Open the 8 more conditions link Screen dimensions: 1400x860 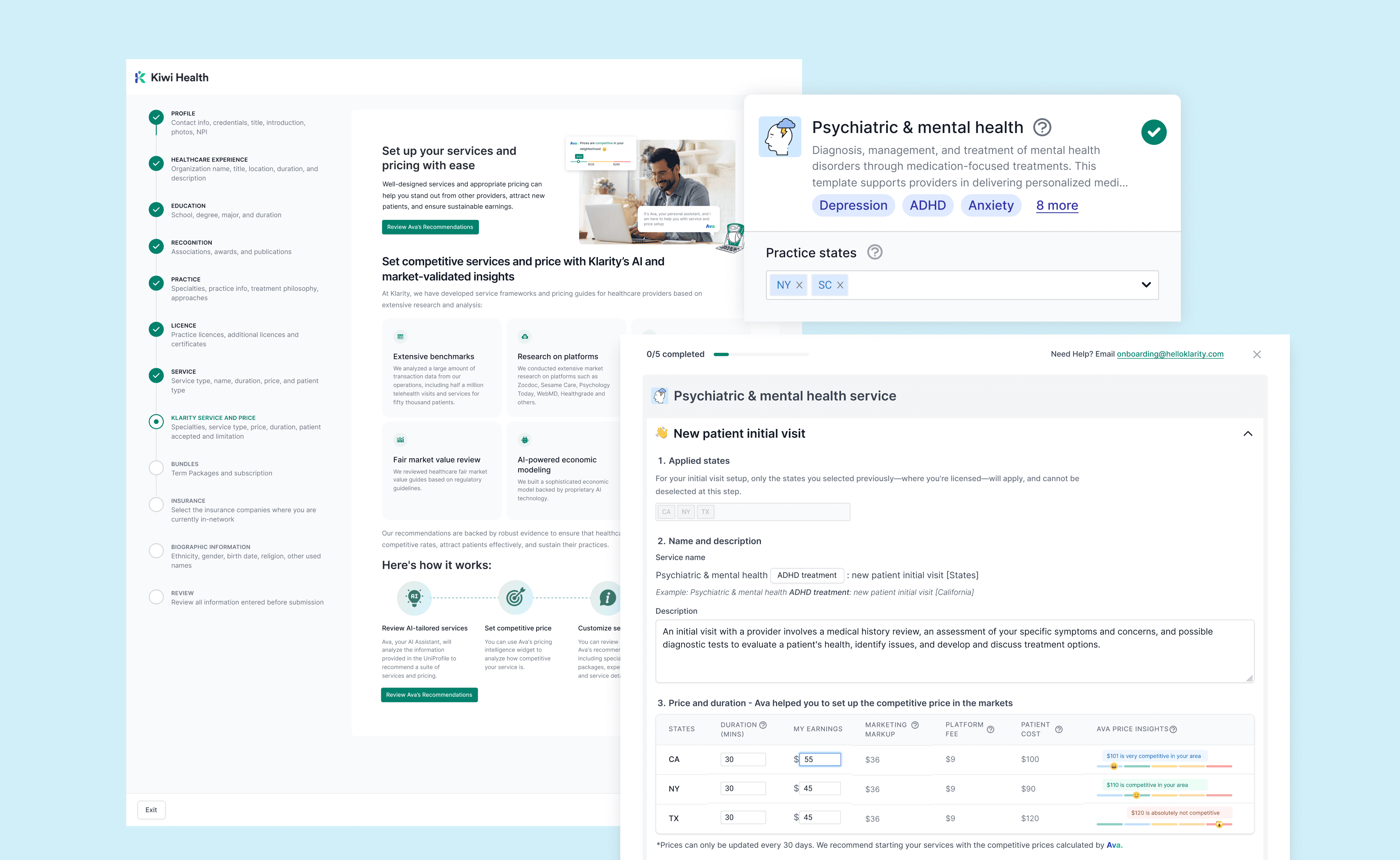click(1057, 205)
